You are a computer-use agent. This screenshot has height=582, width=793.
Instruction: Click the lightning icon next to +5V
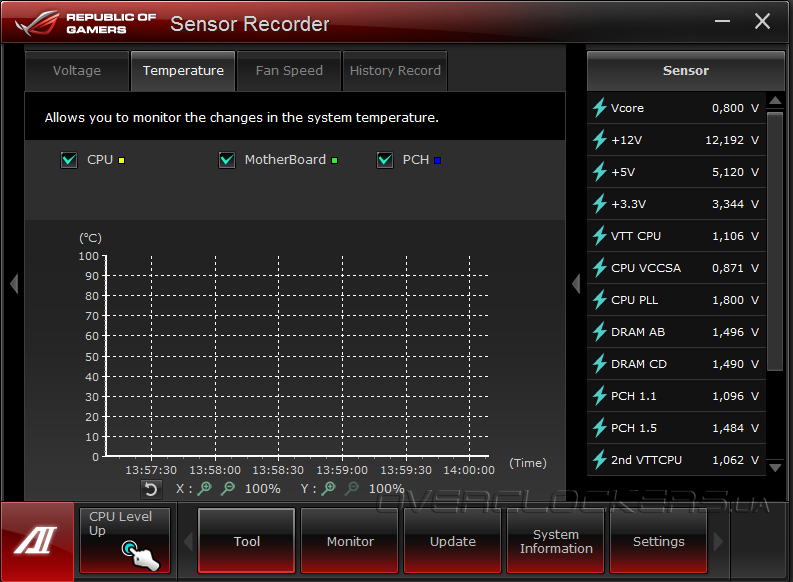(600, 171)
